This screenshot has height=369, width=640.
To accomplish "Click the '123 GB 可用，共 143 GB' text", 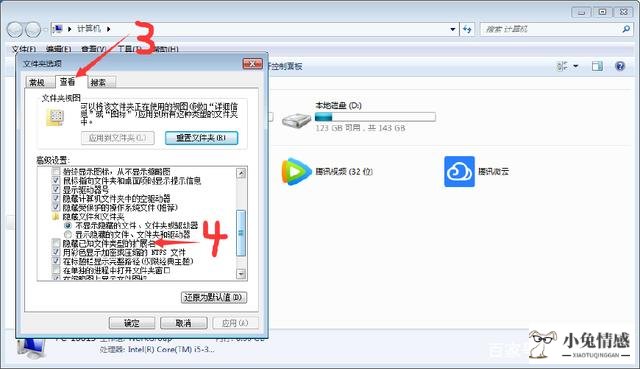I will 360,128.
